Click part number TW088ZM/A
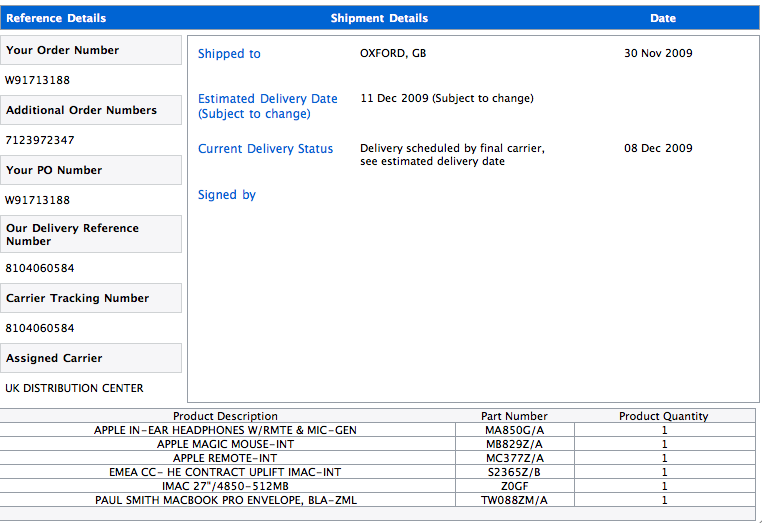762x523 pixels. (x=514, y=500)
